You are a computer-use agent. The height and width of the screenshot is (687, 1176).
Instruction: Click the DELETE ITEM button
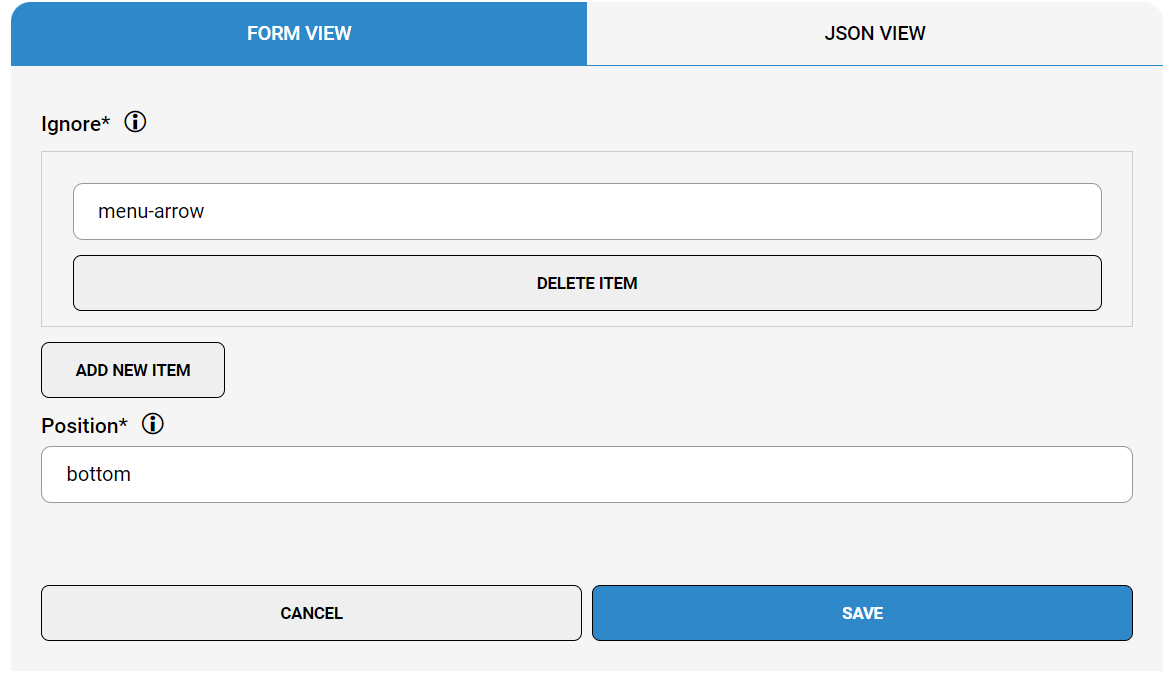pos(587,283)
